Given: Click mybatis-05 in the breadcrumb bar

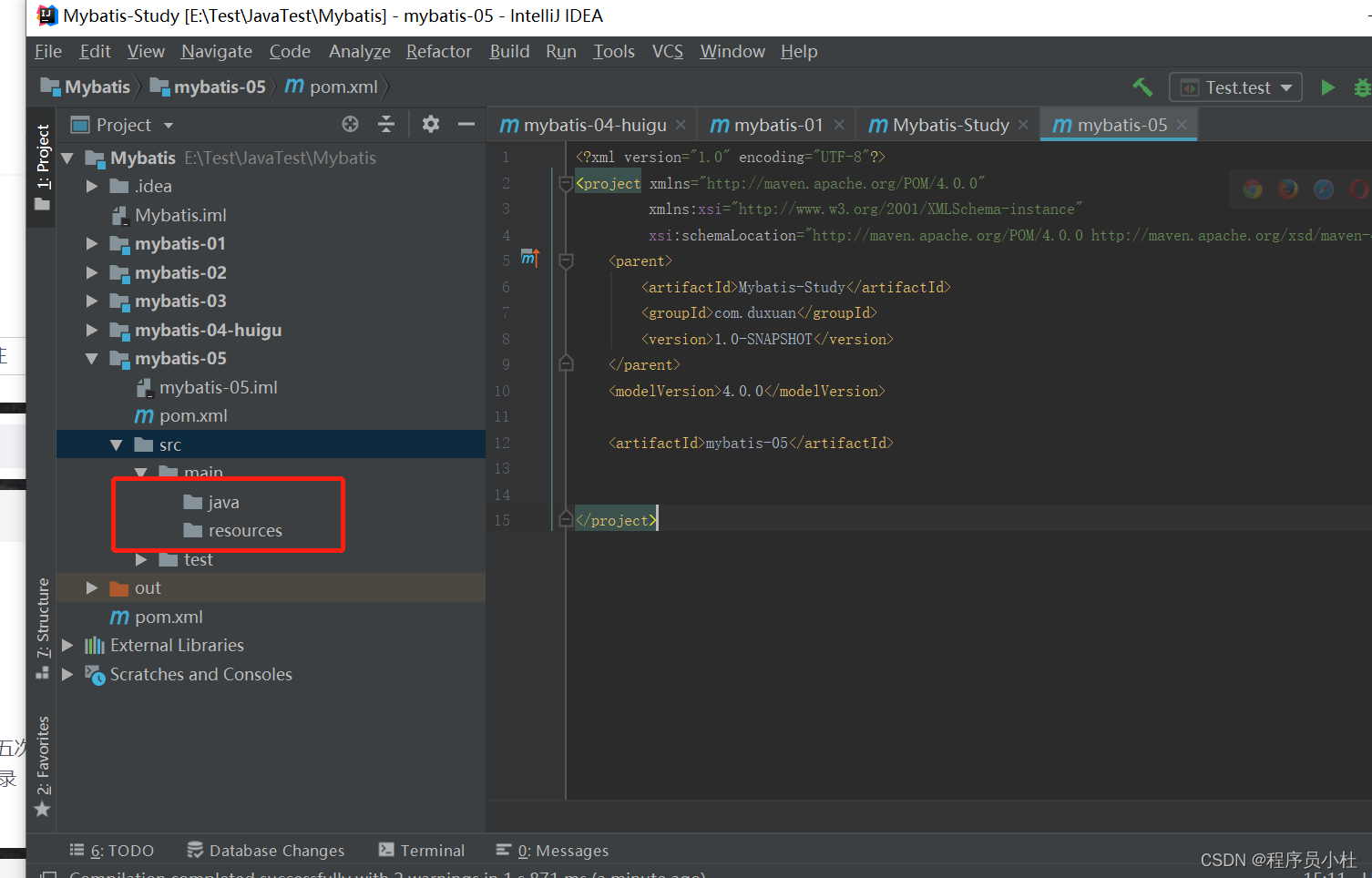Looking at the screenshot, I should (209, 87).
